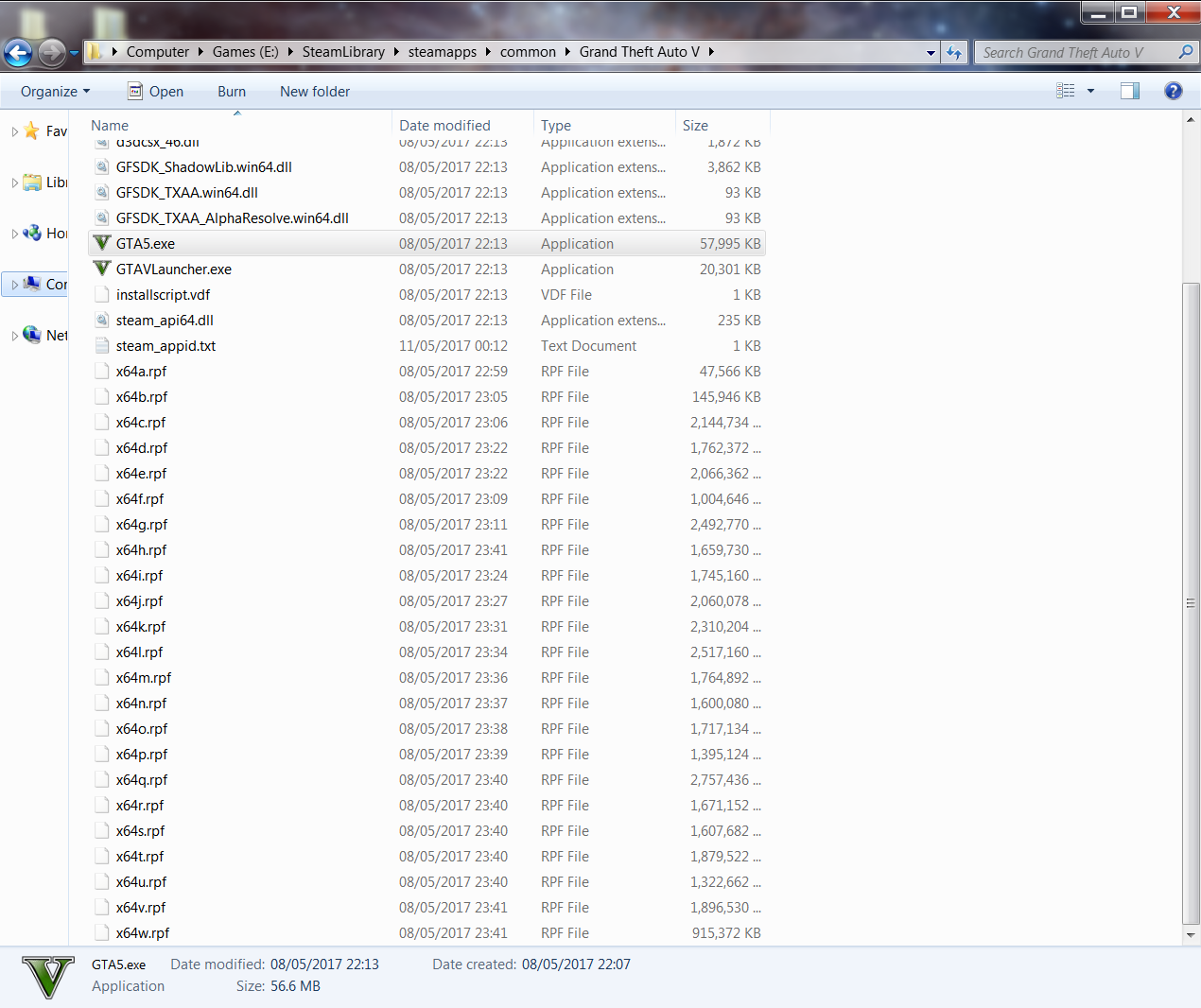
Task: Click the Forward navigation arrow button
Action: point(52,53)
